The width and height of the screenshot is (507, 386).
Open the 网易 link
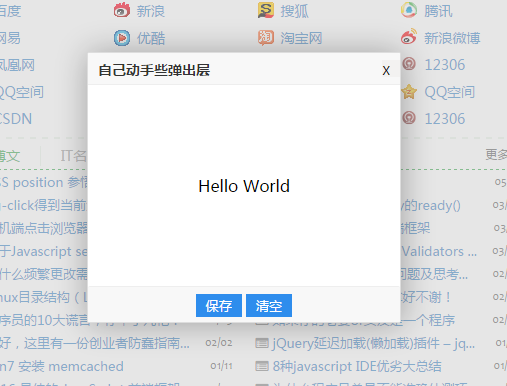click(x=10, y=38)
